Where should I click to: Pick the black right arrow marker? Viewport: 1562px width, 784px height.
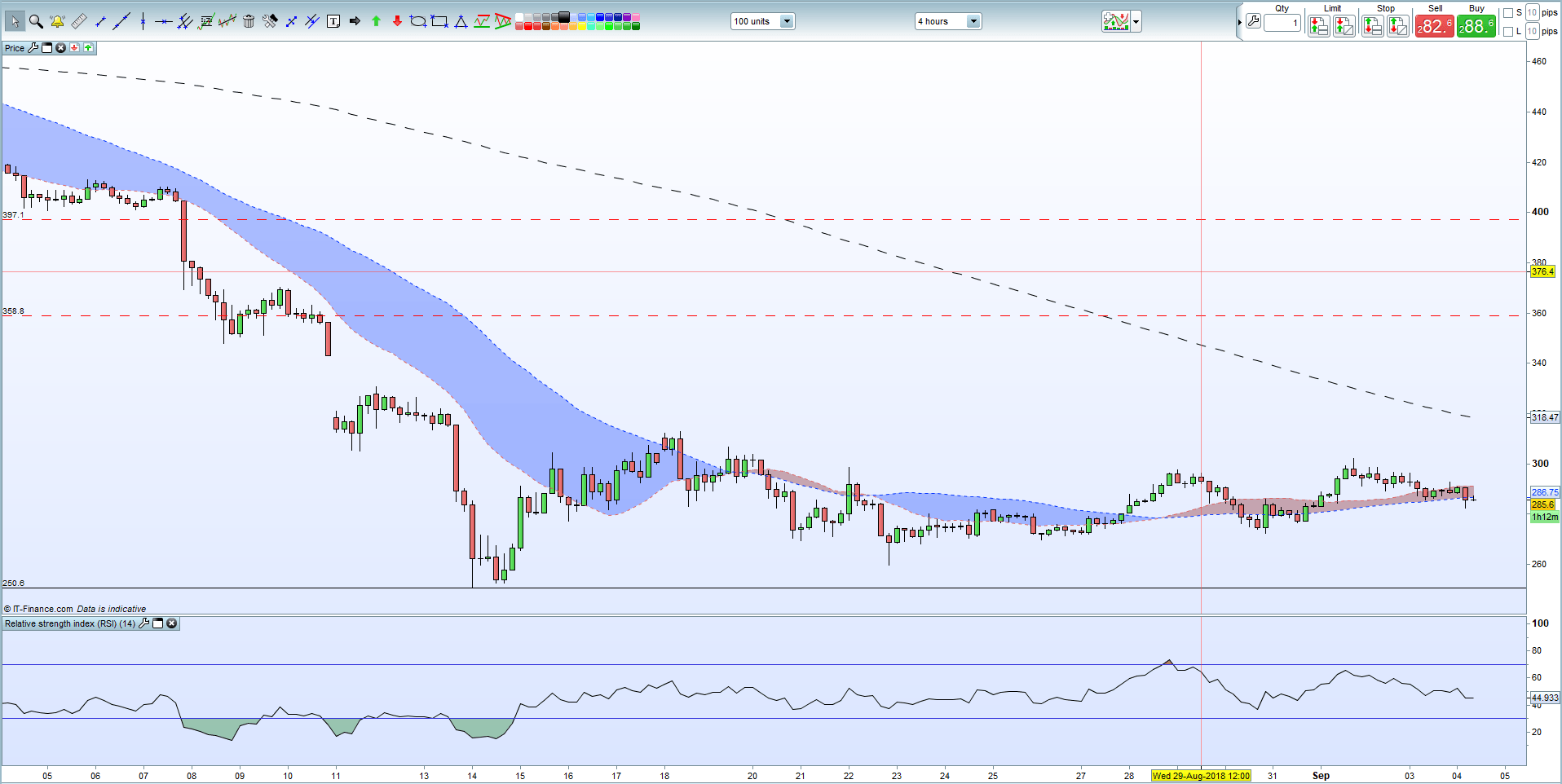point(355,21)
